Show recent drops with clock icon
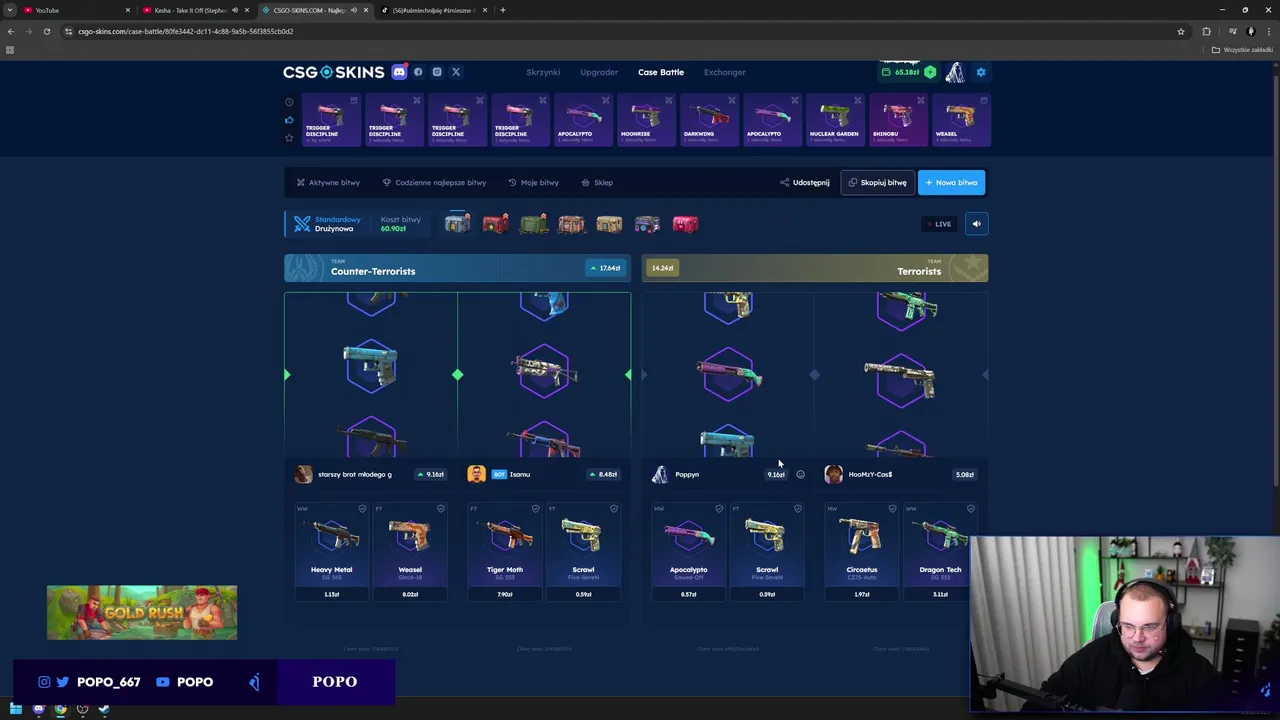This screenshot has height=720, width=1280. point(289,102)
